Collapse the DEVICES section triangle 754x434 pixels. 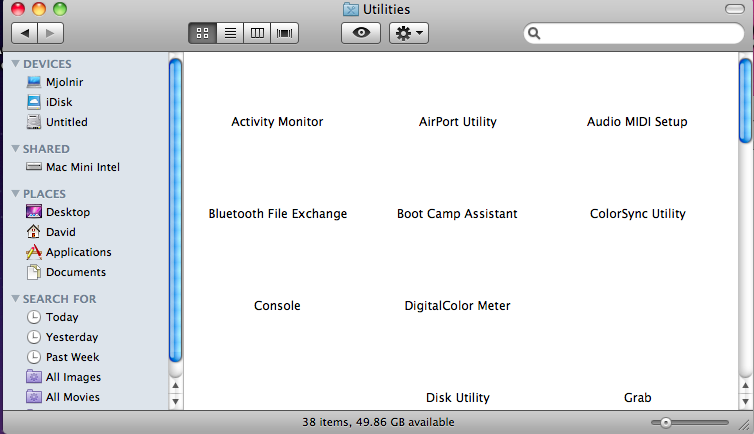[x=15, y=63]
